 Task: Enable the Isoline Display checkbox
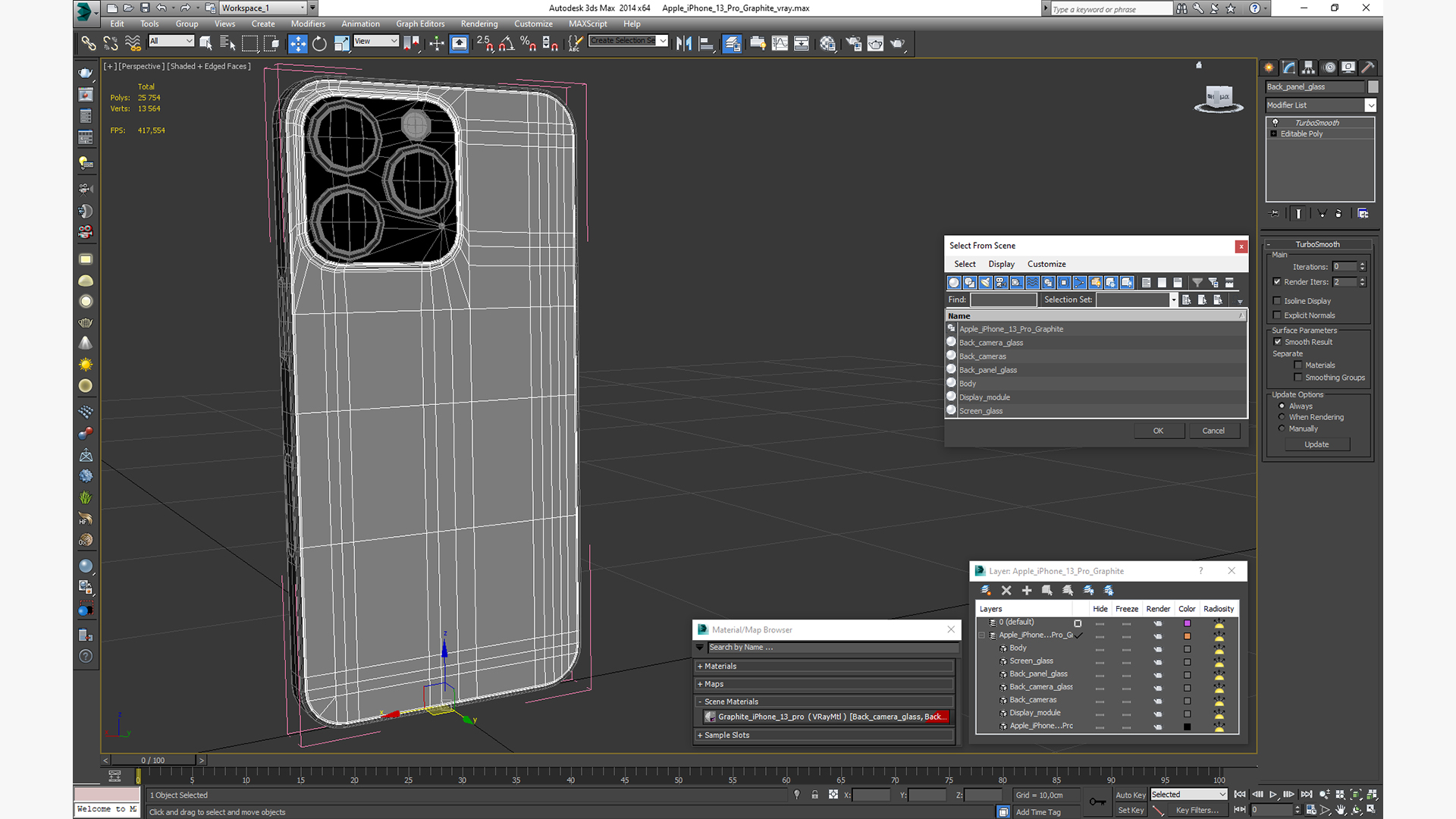(1277, 301)
